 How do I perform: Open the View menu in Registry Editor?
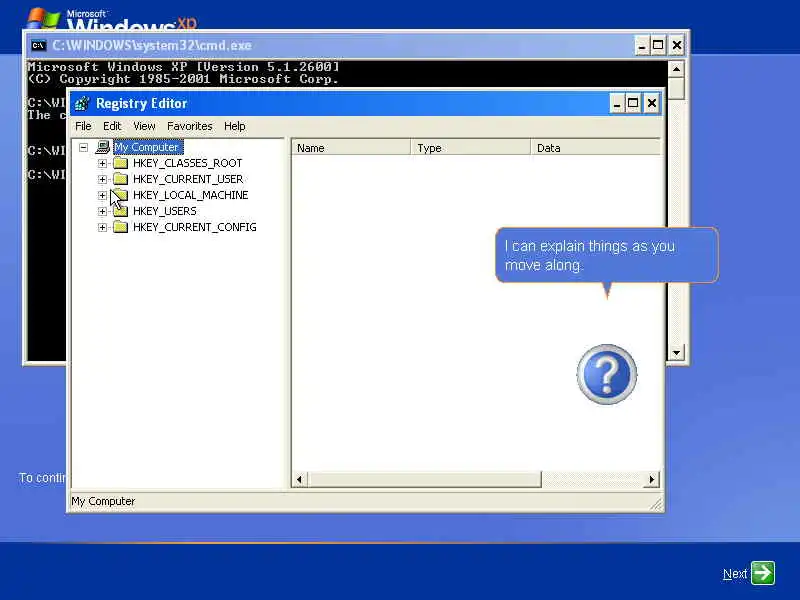144,126
